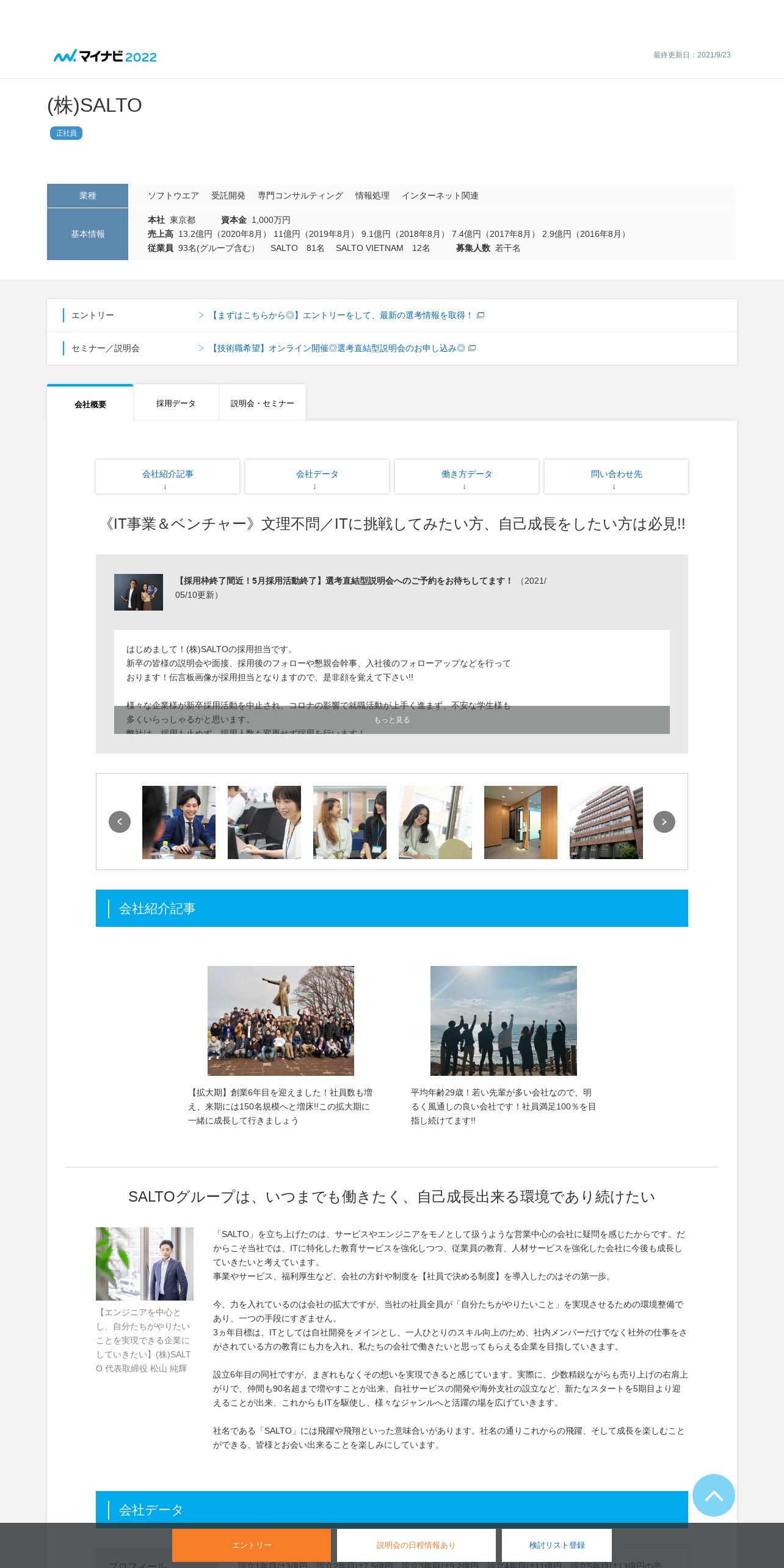Viewport: 784px width, 1568px height.
Task: Jump to 働き方データ section
Action: pyautogui.click(x=466, y=476)
